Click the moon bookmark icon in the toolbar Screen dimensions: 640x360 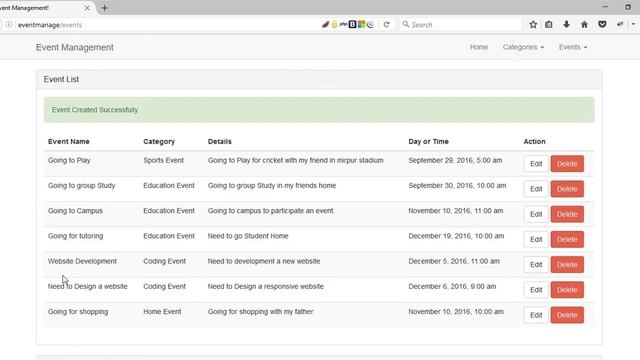pos(370,24)
